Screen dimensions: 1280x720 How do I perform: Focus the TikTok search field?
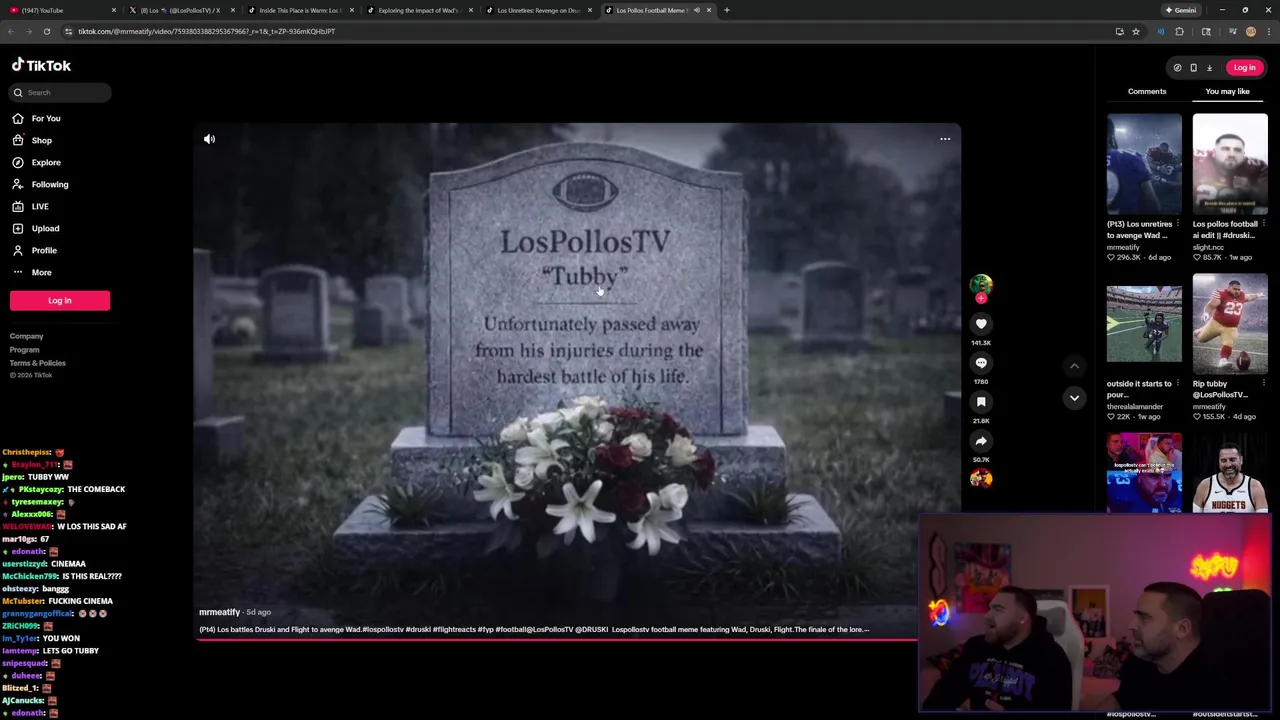pyautogui.click(x=60, y=92)
